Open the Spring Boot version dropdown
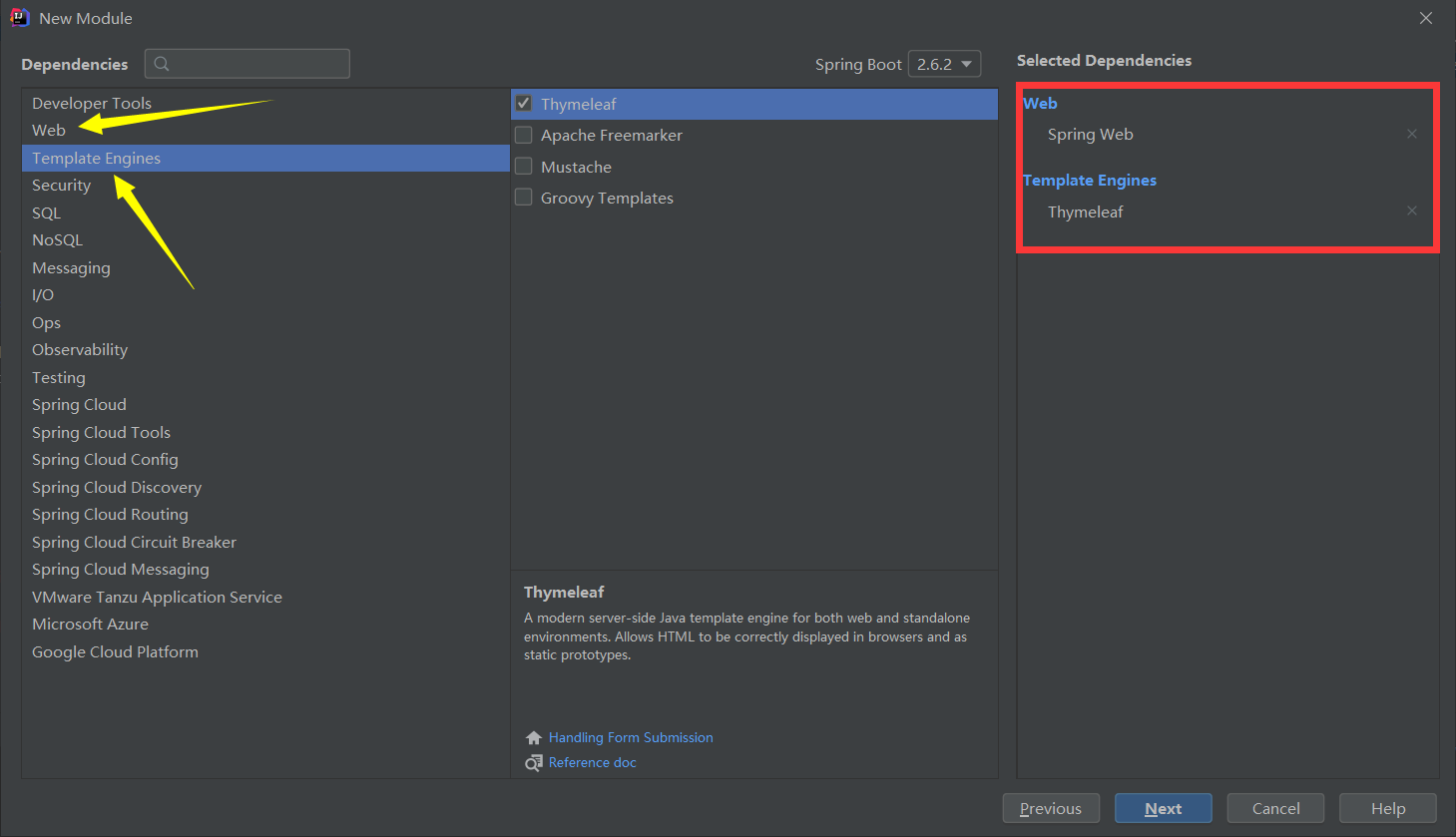Viewport: 1456px width, 837px height. pyautogui.click(x=944, y=64)
